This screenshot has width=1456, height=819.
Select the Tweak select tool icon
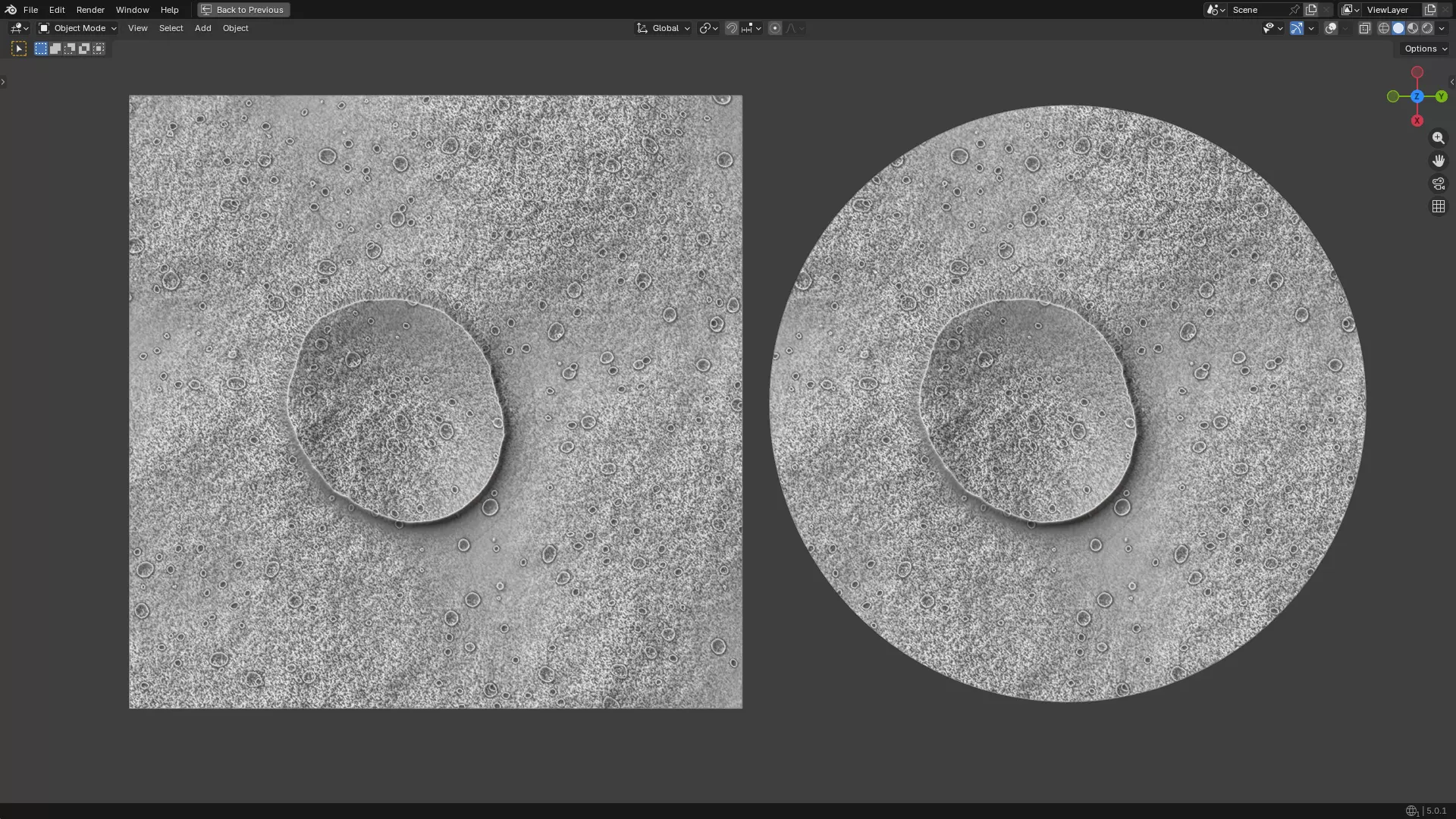pyautogui.click(x=19, y=49)
